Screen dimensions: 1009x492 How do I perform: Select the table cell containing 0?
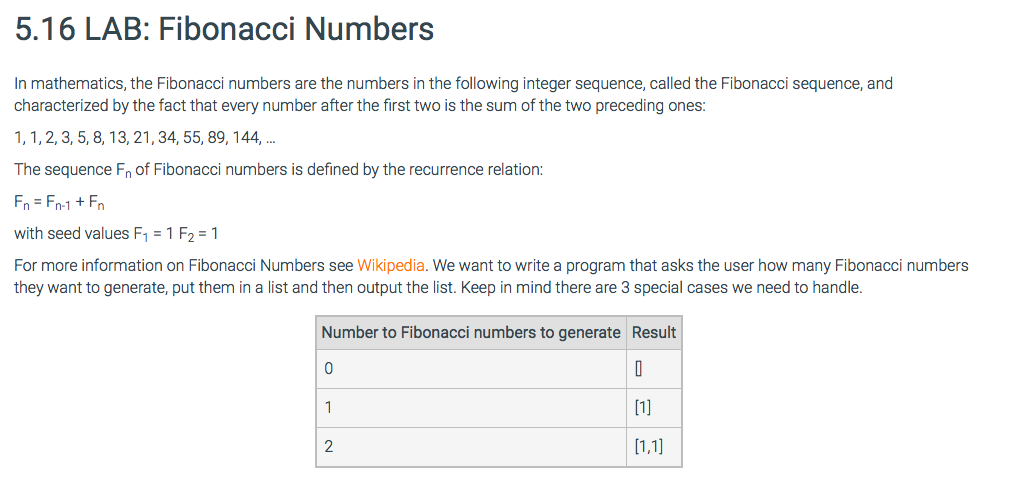click(471, 369)
